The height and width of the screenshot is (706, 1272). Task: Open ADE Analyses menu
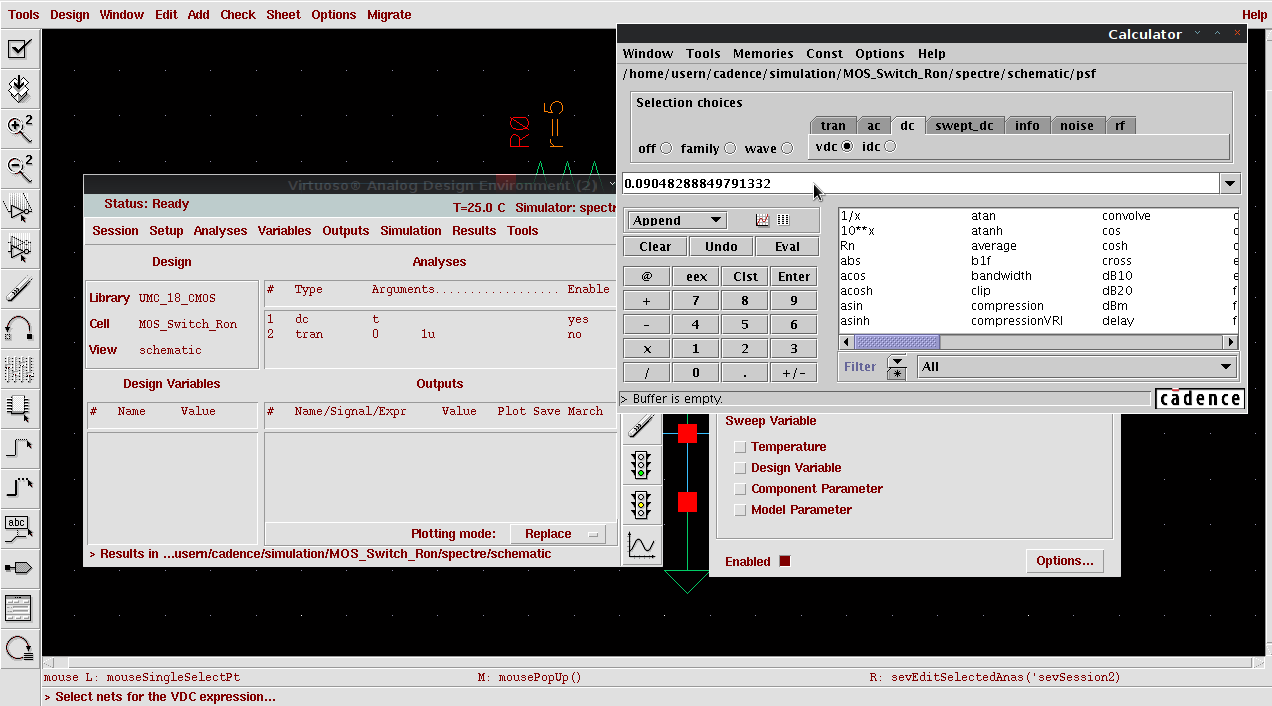(220, 231)
